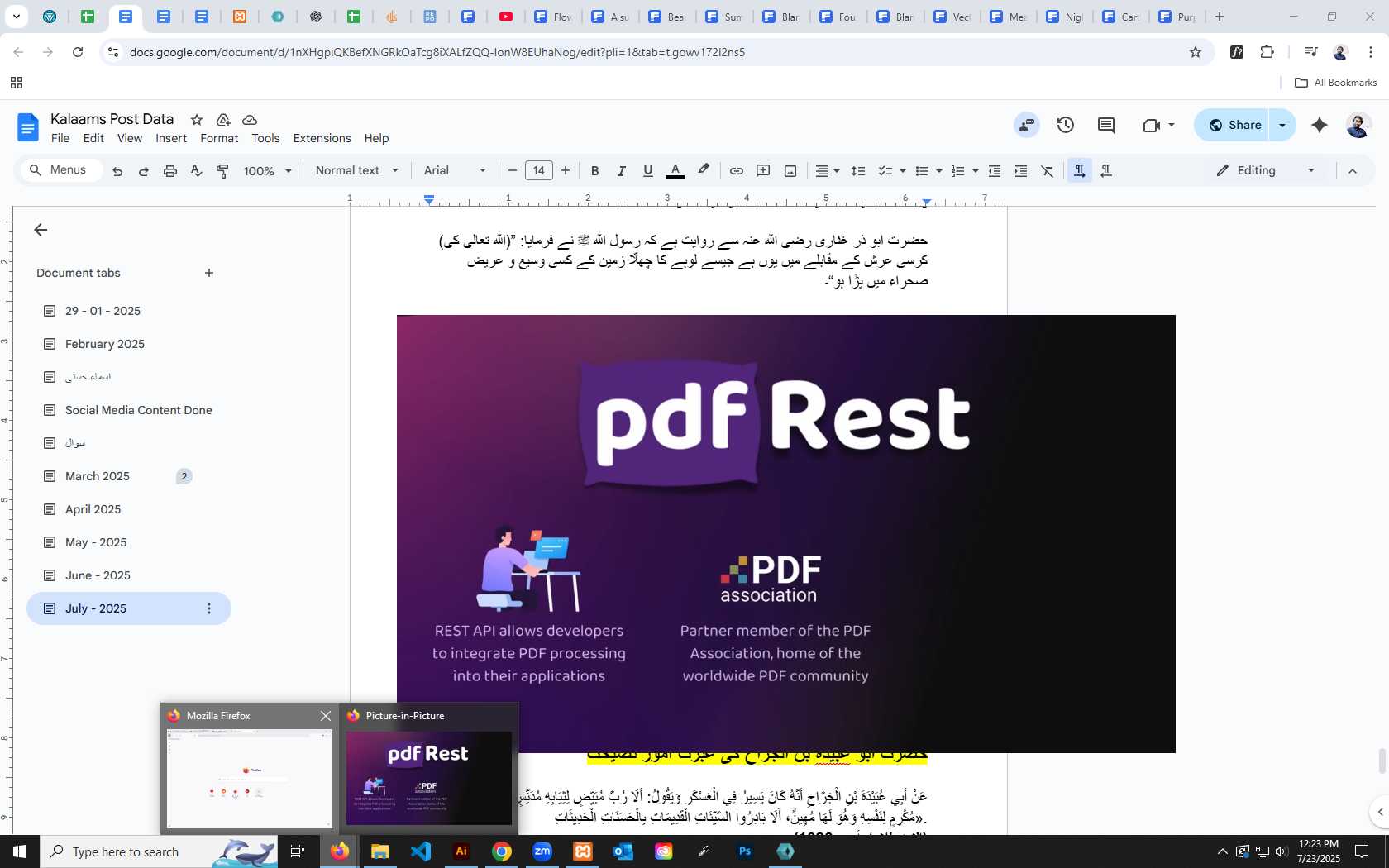Open the View menu
The image size is (1389, 868).
pos(130,138)
